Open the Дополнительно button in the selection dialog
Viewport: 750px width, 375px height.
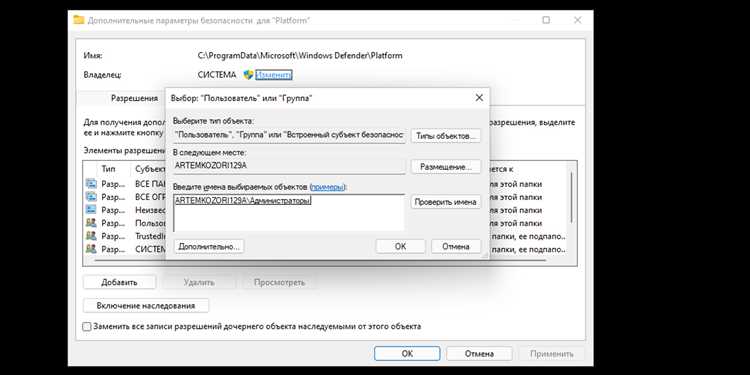click(x=209, y=247)
